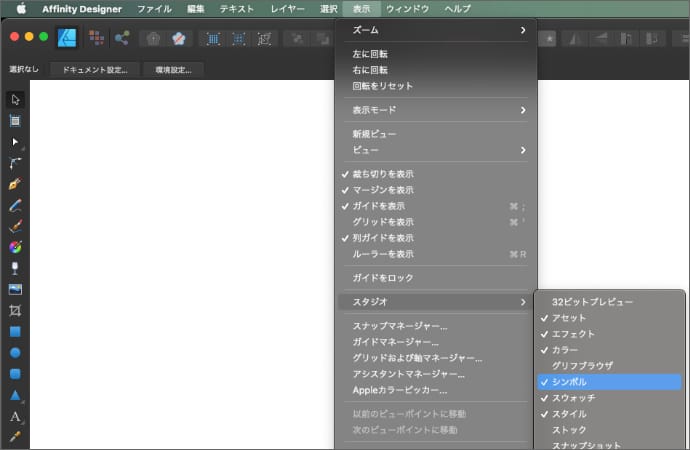Select the Triangle shape tool
This screenshot has height=450, width=690.
pos(15,395)
